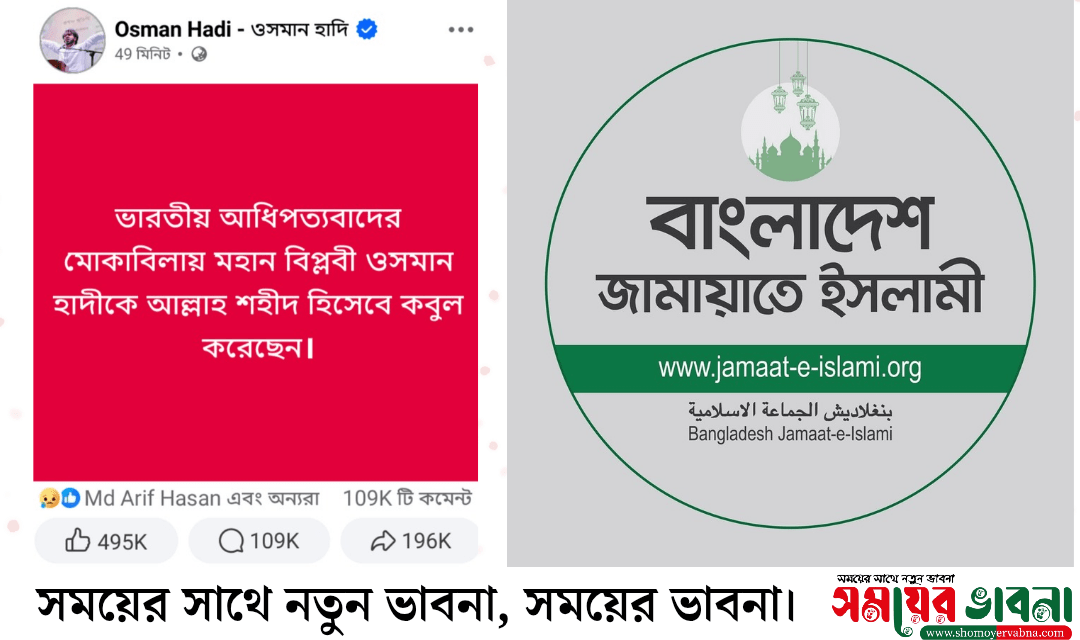Click the 49 মিনিট post timestamp
The width and height of the screenshot is (1080, 640).
(x=143, y=54)
